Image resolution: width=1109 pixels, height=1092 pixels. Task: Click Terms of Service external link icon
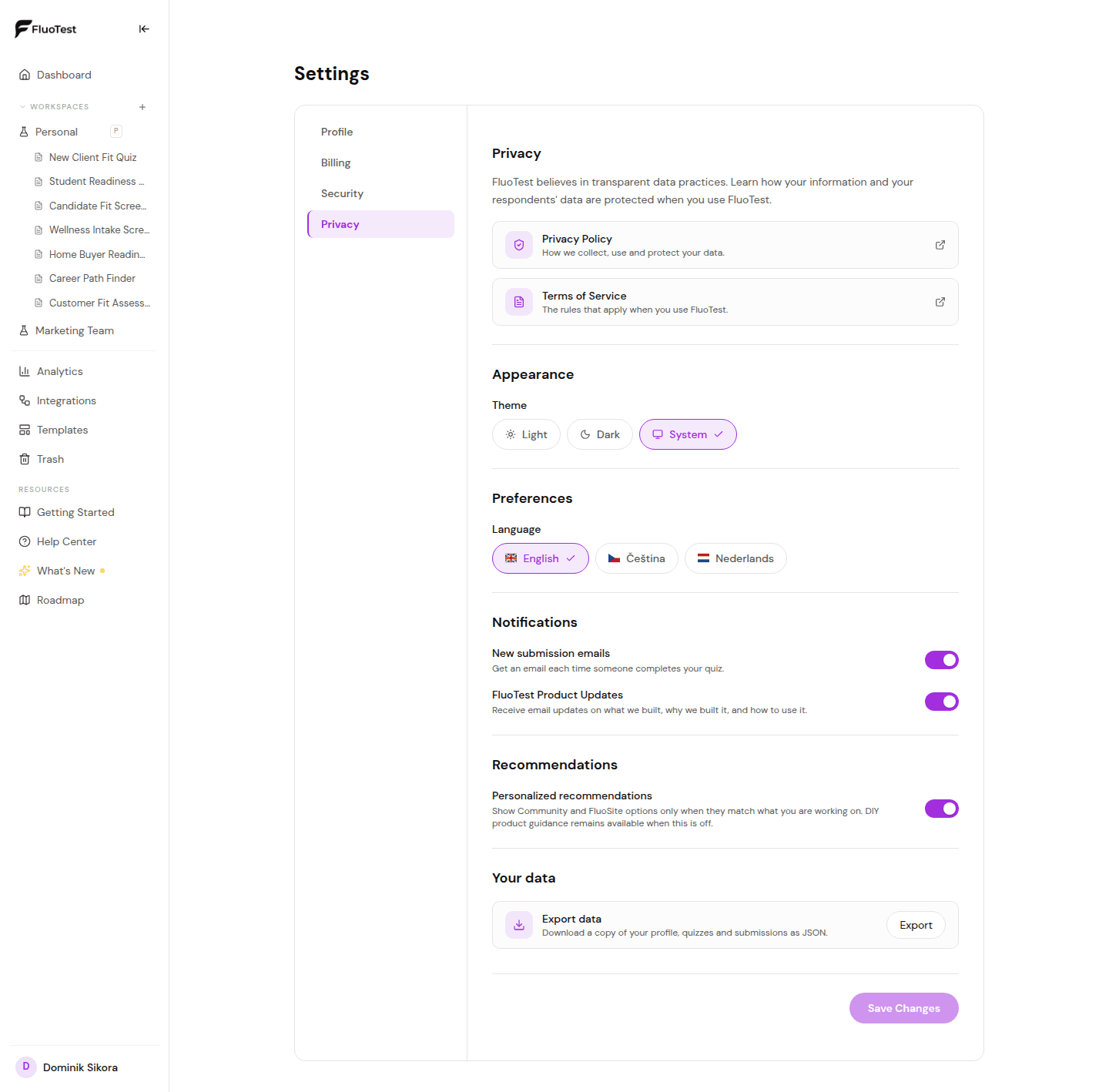940,302
